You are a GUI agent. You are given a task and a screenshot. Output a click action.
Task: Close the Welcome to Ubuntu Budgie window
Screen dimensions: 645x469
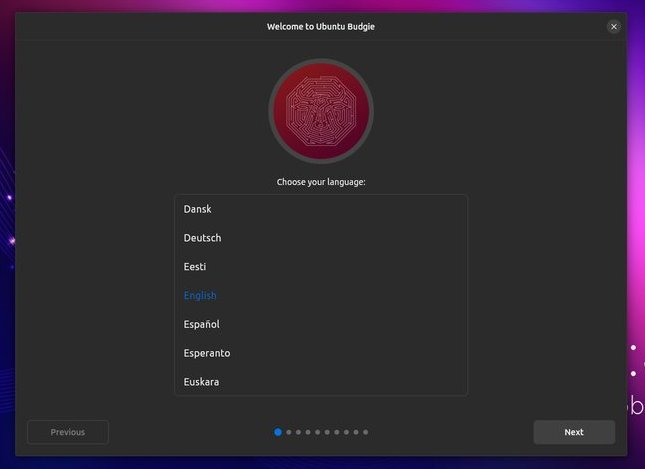[x=613, y=27]
